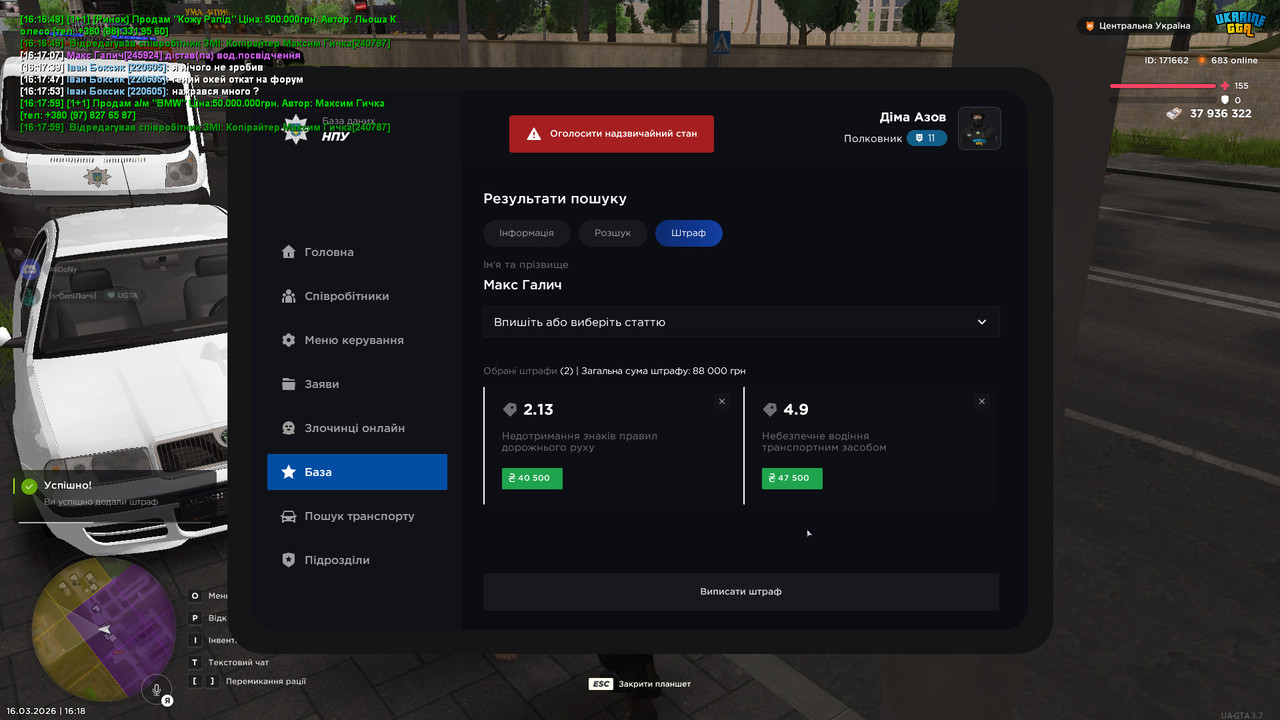The width and height of the screenshot is (1280, 720).
Task: Open the Головна menu item
Action: 357,252
